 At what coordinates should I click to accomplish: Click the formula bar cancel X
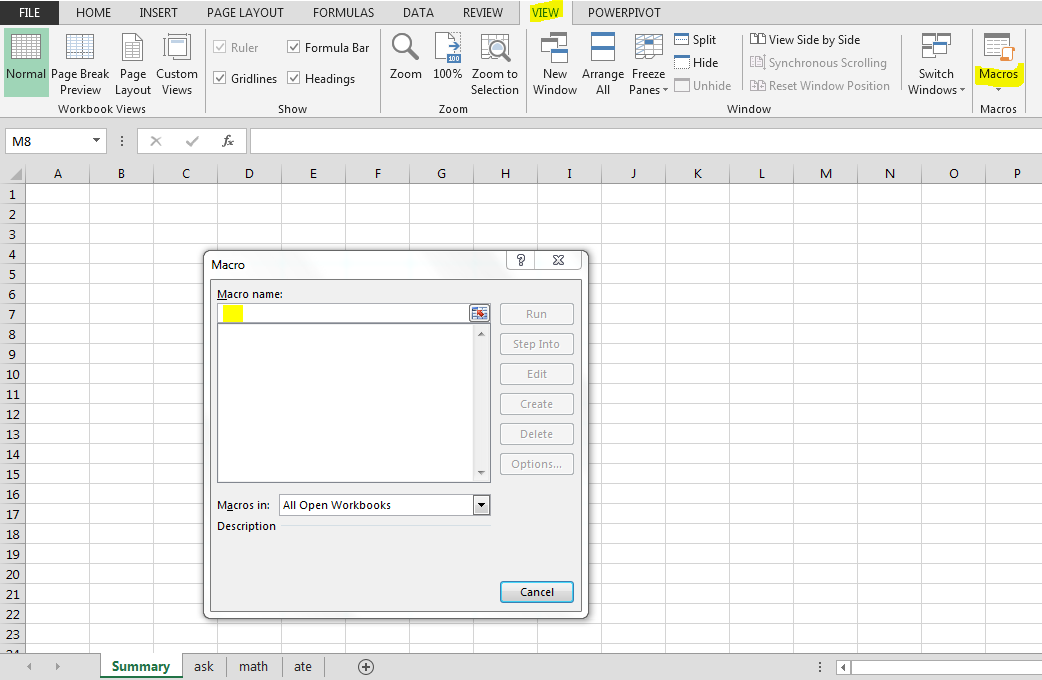pos(156,141)
